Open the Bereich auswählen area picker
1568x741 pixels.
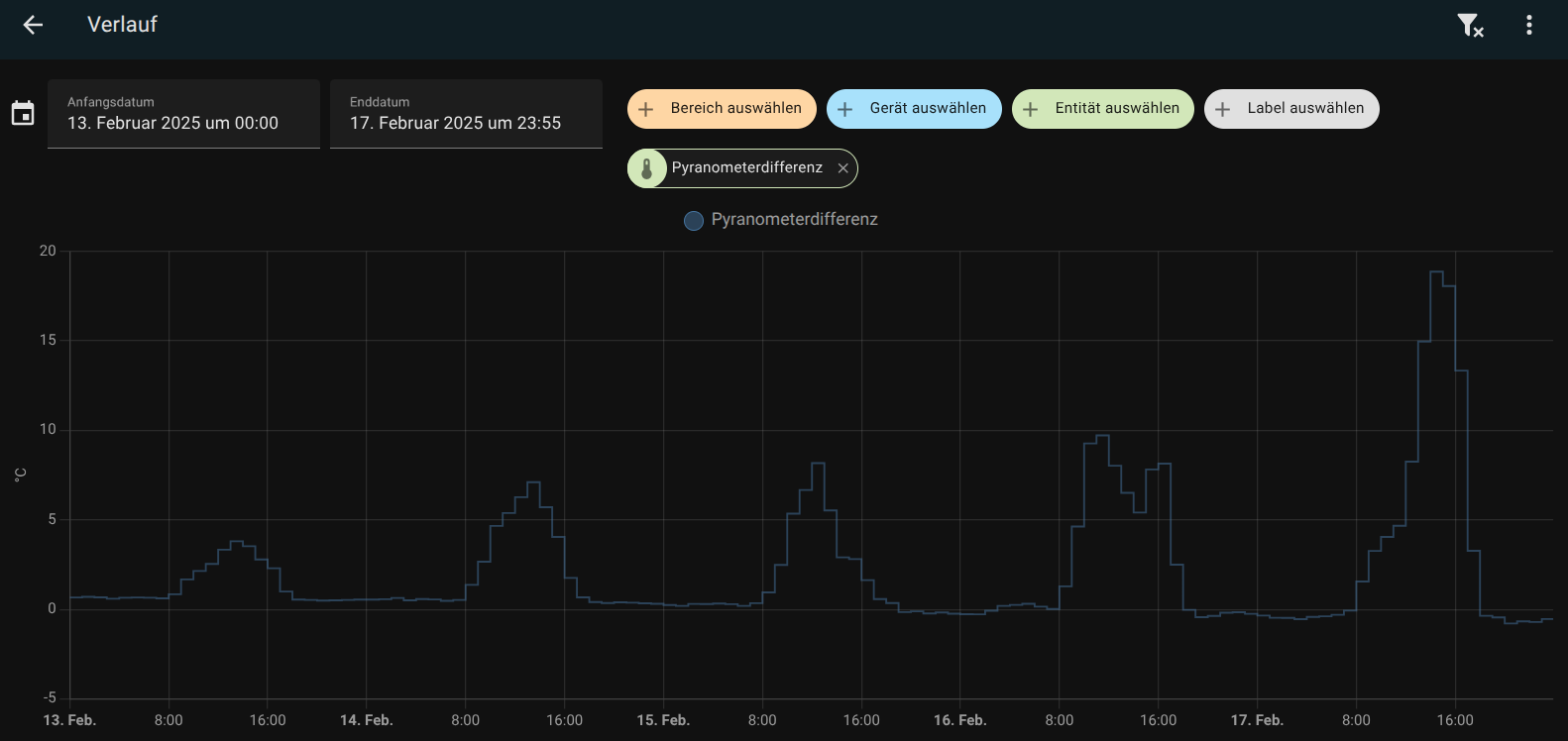pos(735,109)
